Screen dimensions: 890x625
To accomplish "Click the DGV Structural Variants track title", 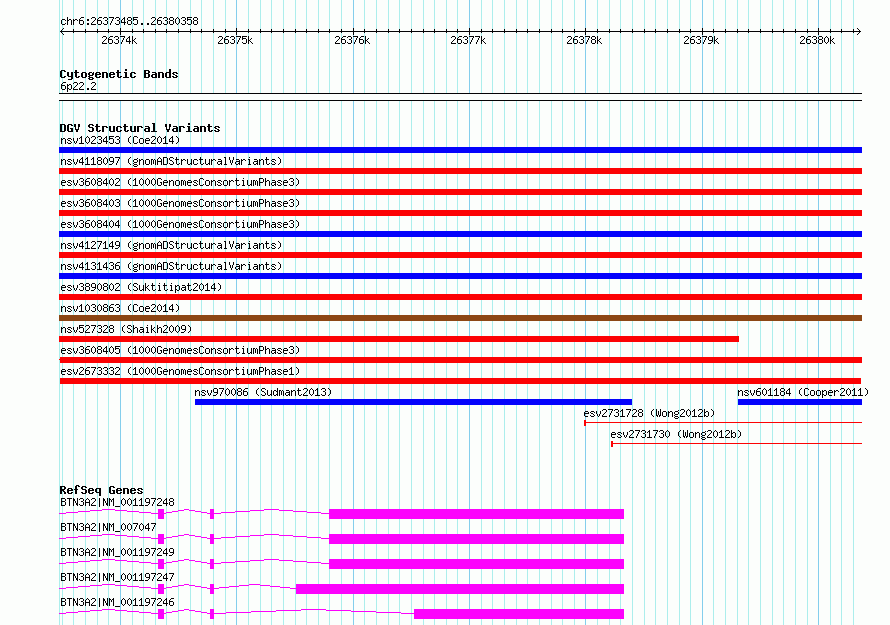I will [x=140, y=128].
